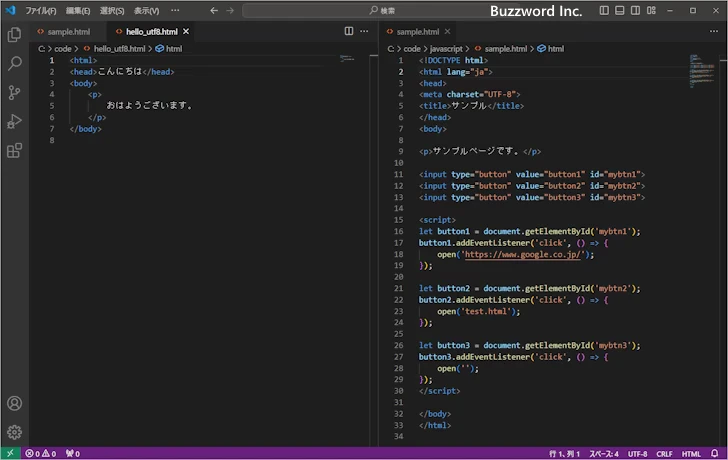The image size is (728, 460).
Task: Switch to the sample.html tab in left group
Action: click(x=68, y=31)
